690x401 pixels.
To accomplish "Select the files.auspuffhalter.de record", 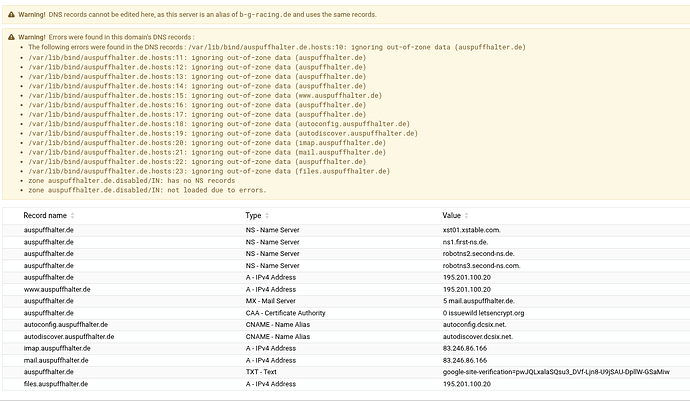I will pos(57,383).
